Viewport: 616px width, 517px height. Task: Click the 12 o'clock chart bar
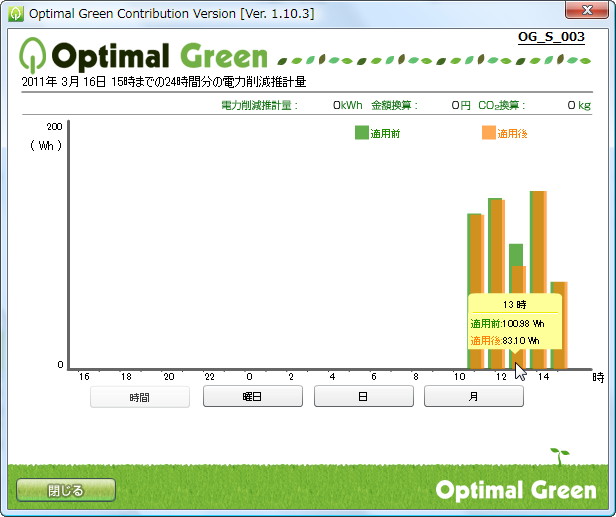(497, 246)
